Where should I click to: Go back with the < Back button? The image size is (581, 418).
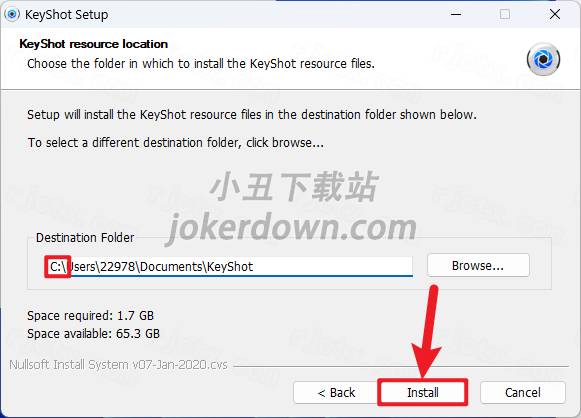pyautogui.click(x=336, y=392)
